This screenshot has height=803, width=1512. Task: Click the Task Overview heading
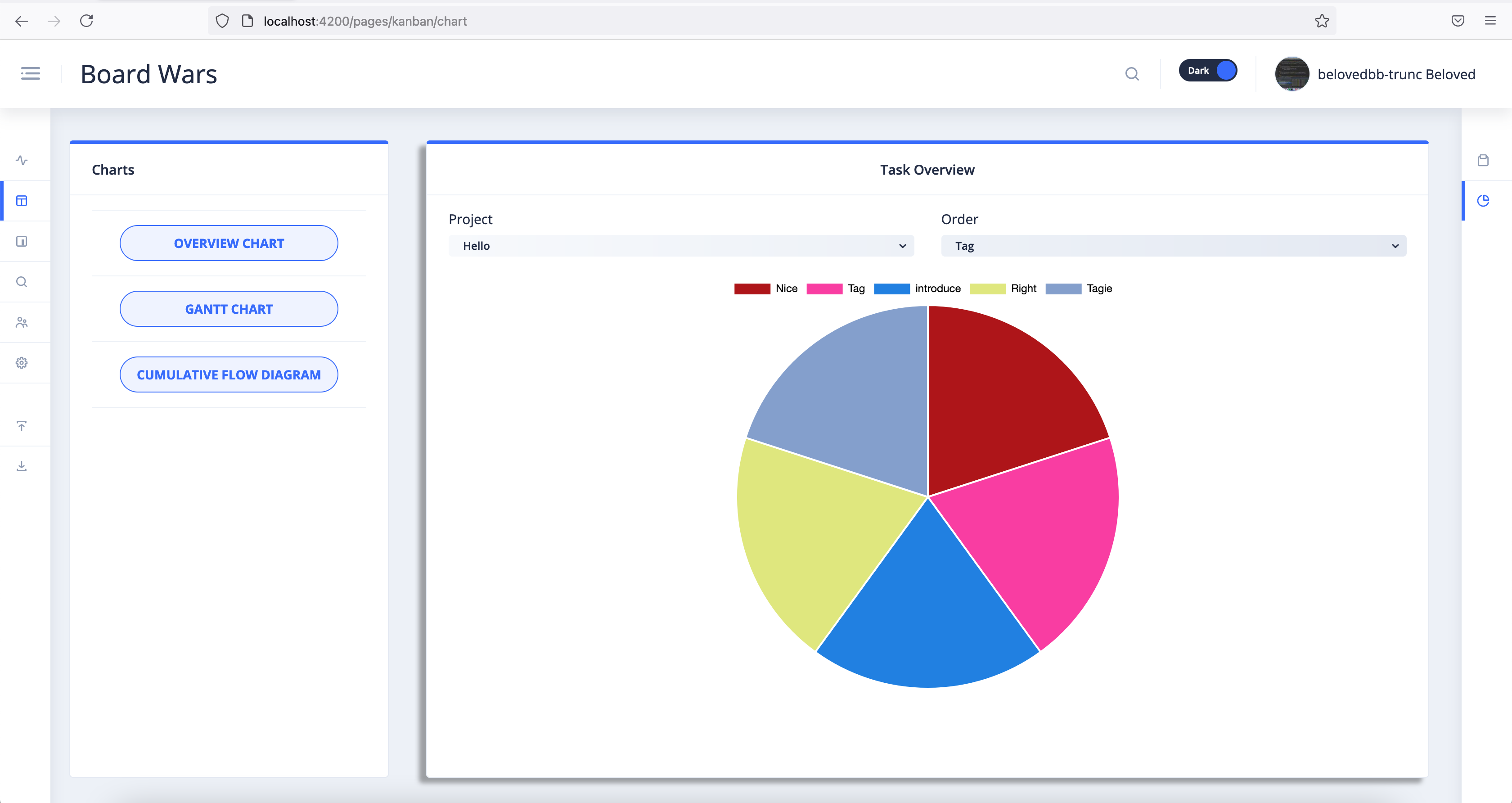pyautogui.click(x=927, y=170)
